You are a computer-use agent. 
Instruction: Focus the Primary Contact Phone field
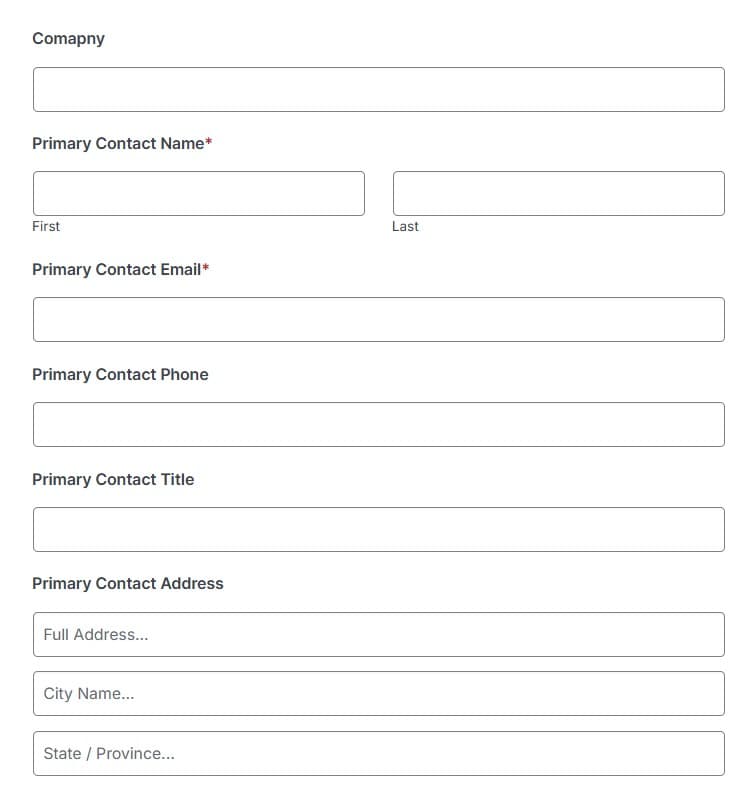point(379,424)
